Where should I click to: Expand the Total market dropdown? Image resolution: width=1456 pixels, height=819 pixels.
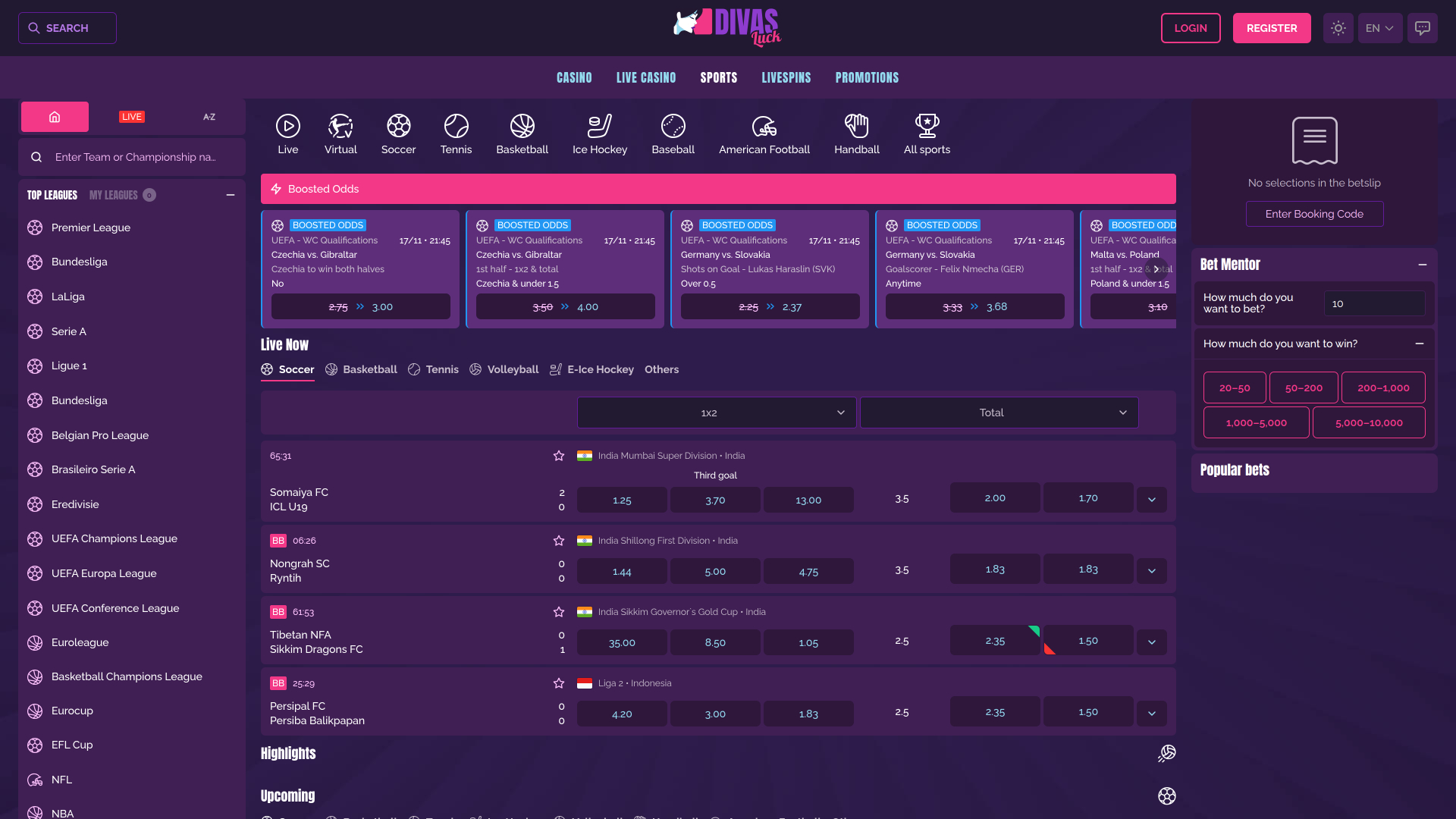pyautogui.click(x=999, y=412)
